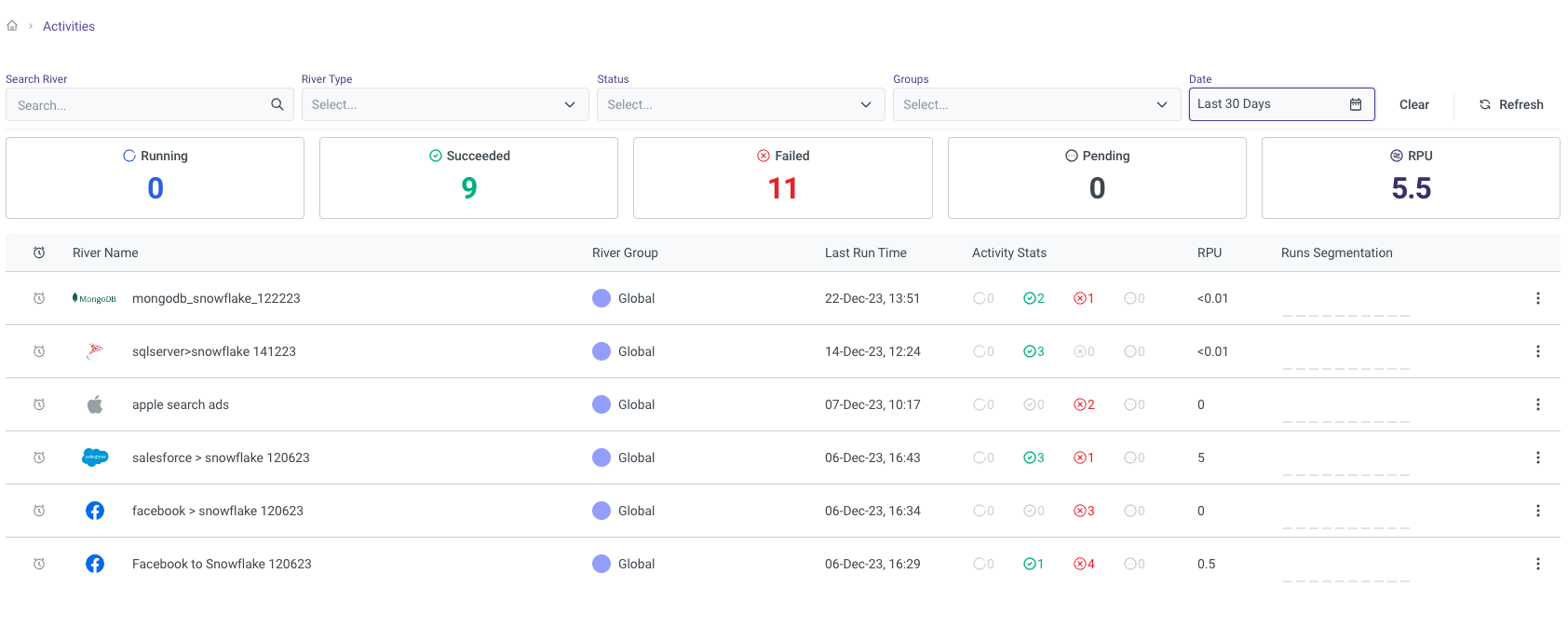Click schedule clock icon for mongodb_snowflake_122223
This screenshot has height=628, width=1568.
pyautogui.click(x=39, y=298)
